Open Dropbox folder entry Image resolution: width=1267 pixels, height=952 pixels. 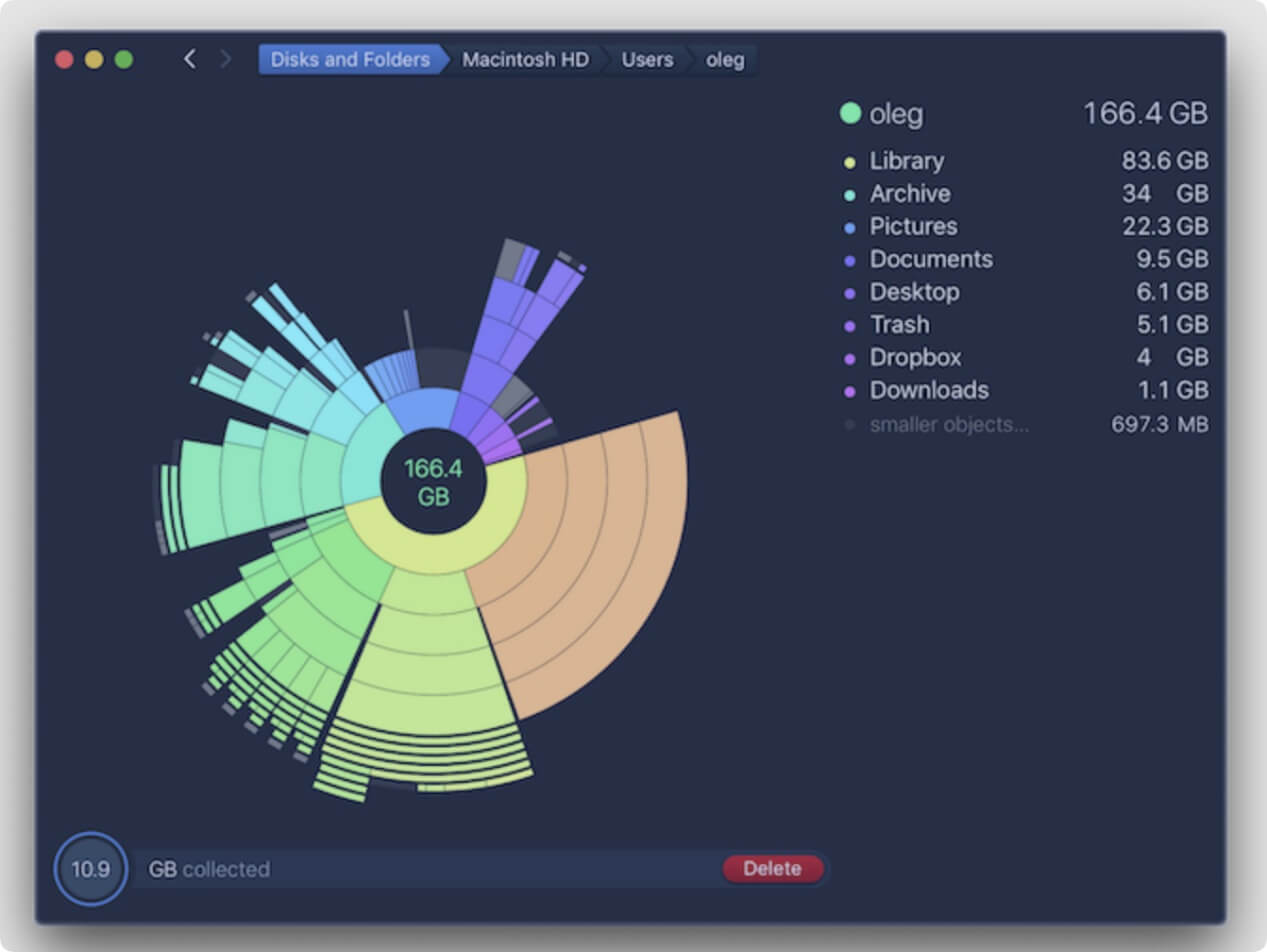coord(915,358)
